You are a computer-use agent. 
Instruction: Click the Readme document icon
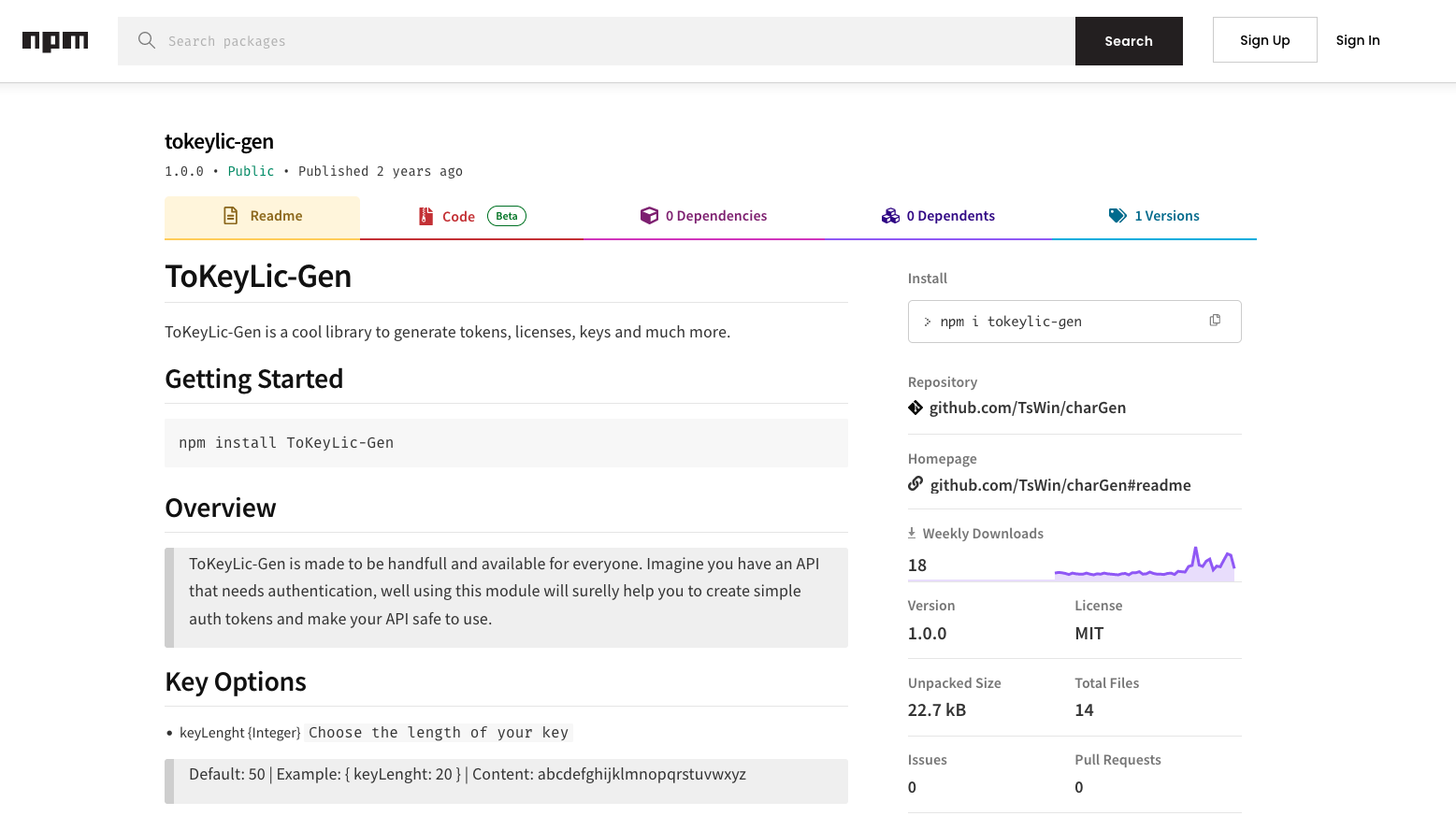click(x=231, y=216)
